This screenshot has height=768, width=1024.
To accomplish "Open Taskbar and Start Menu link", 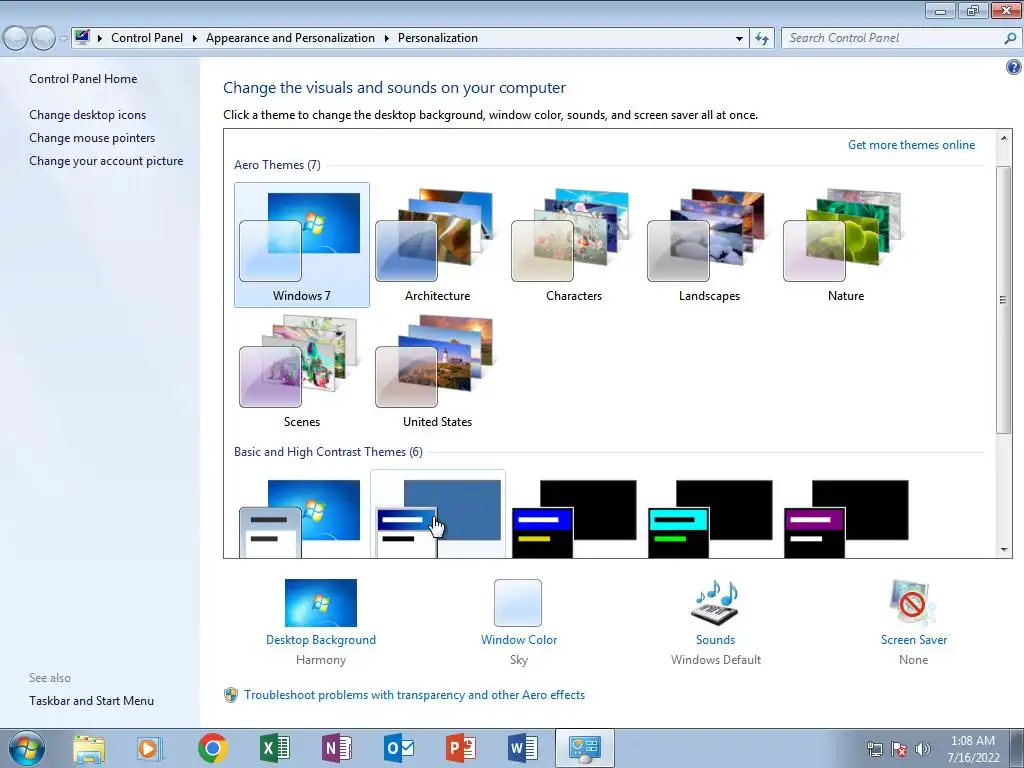I will (x=91, y=701).
